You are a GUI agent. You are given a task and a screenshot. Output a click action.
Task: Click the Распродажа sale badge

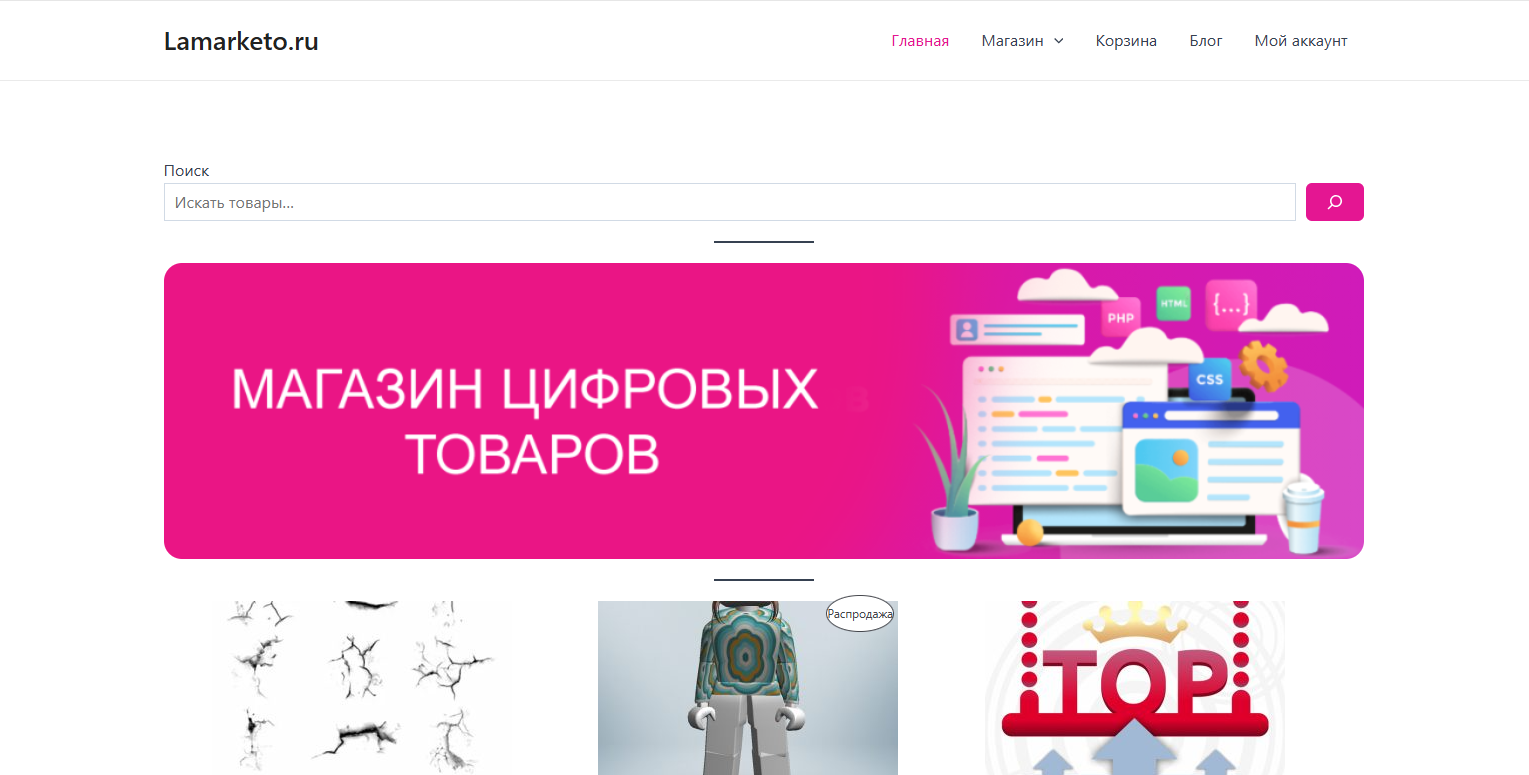pos(859,614)
